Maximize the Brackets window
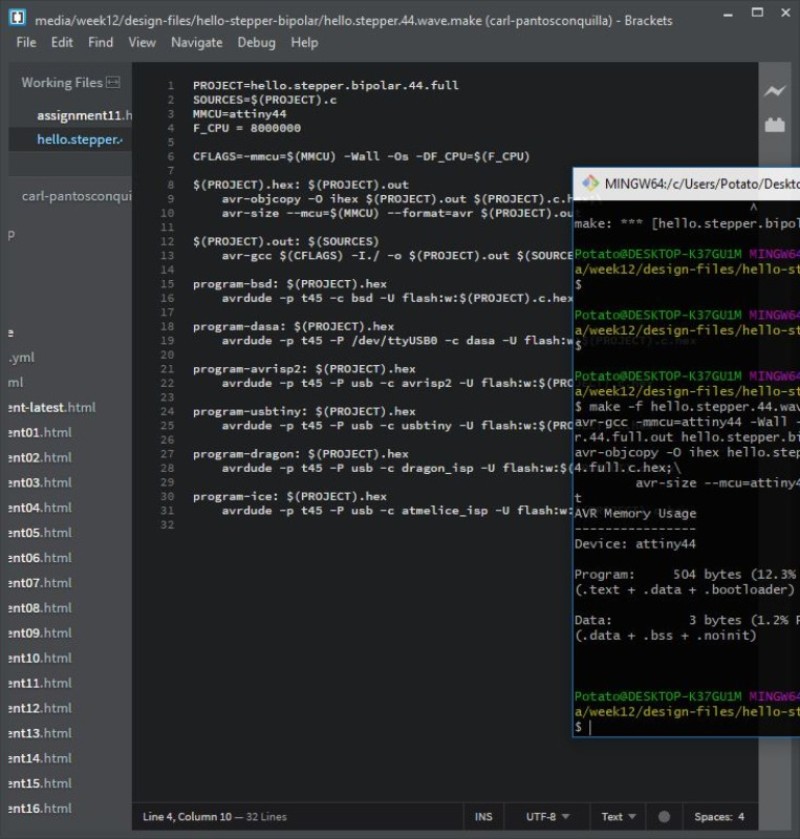Screen dimensions: 800x839 (757, 12)
